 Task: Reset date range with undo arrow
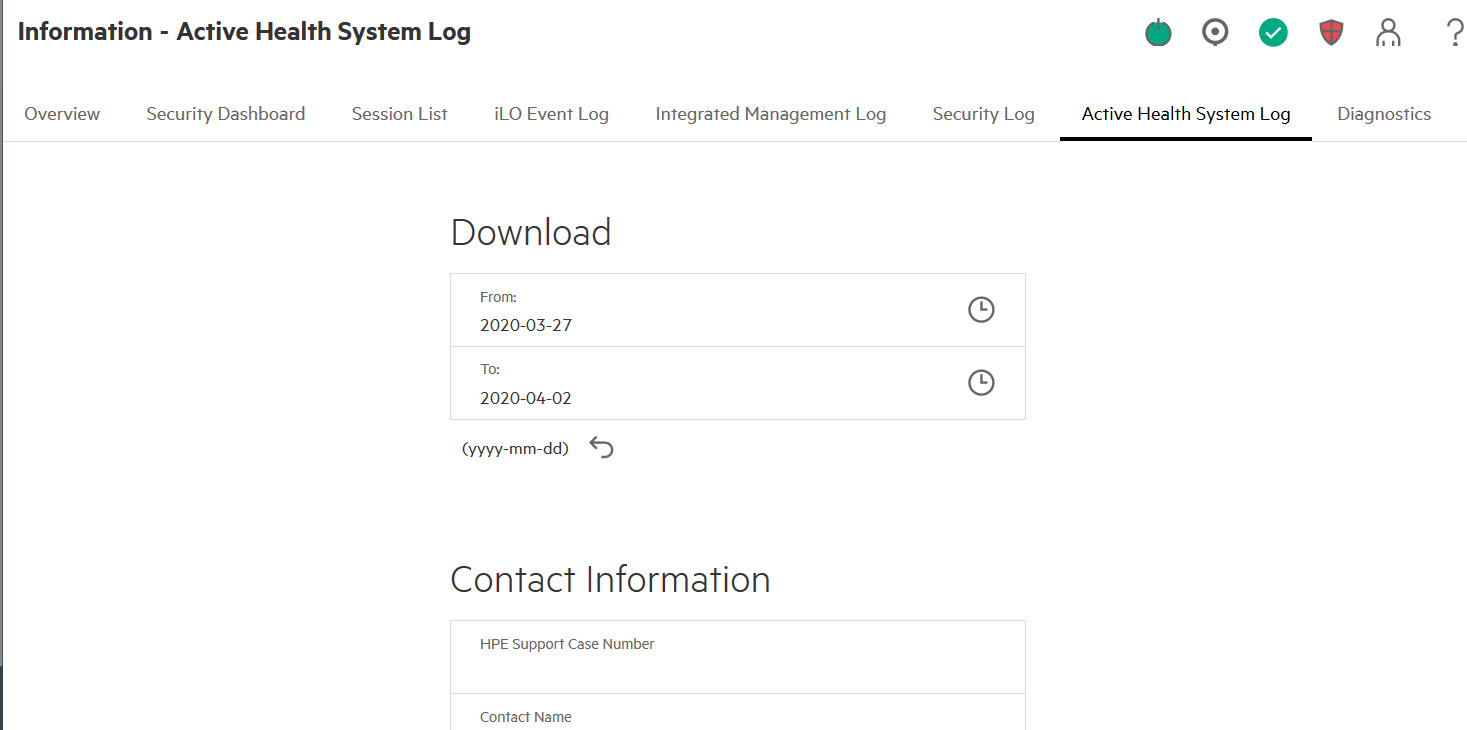click(x=601, y=448)
